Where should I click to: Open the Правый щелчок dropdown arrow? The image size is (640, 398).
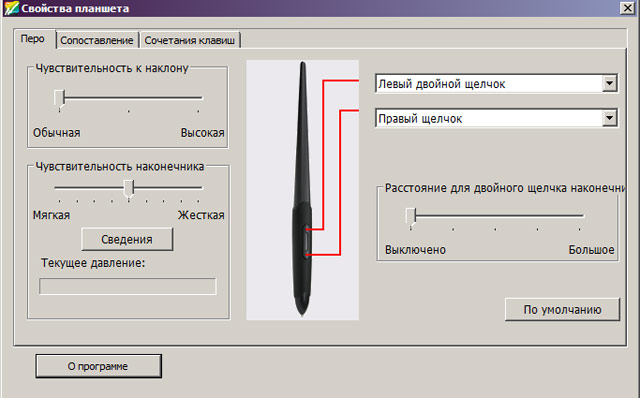tap(609, 118)
